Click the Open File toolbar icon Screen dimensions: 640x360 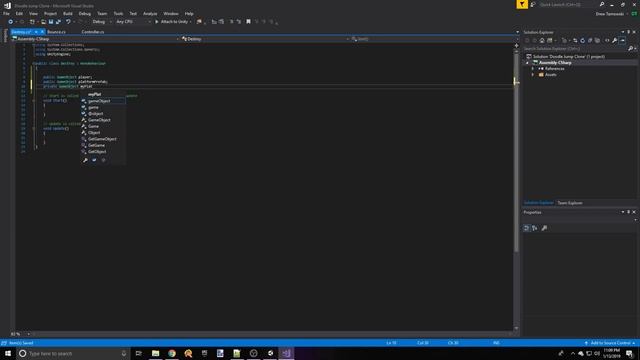click(x=43, y=22)
